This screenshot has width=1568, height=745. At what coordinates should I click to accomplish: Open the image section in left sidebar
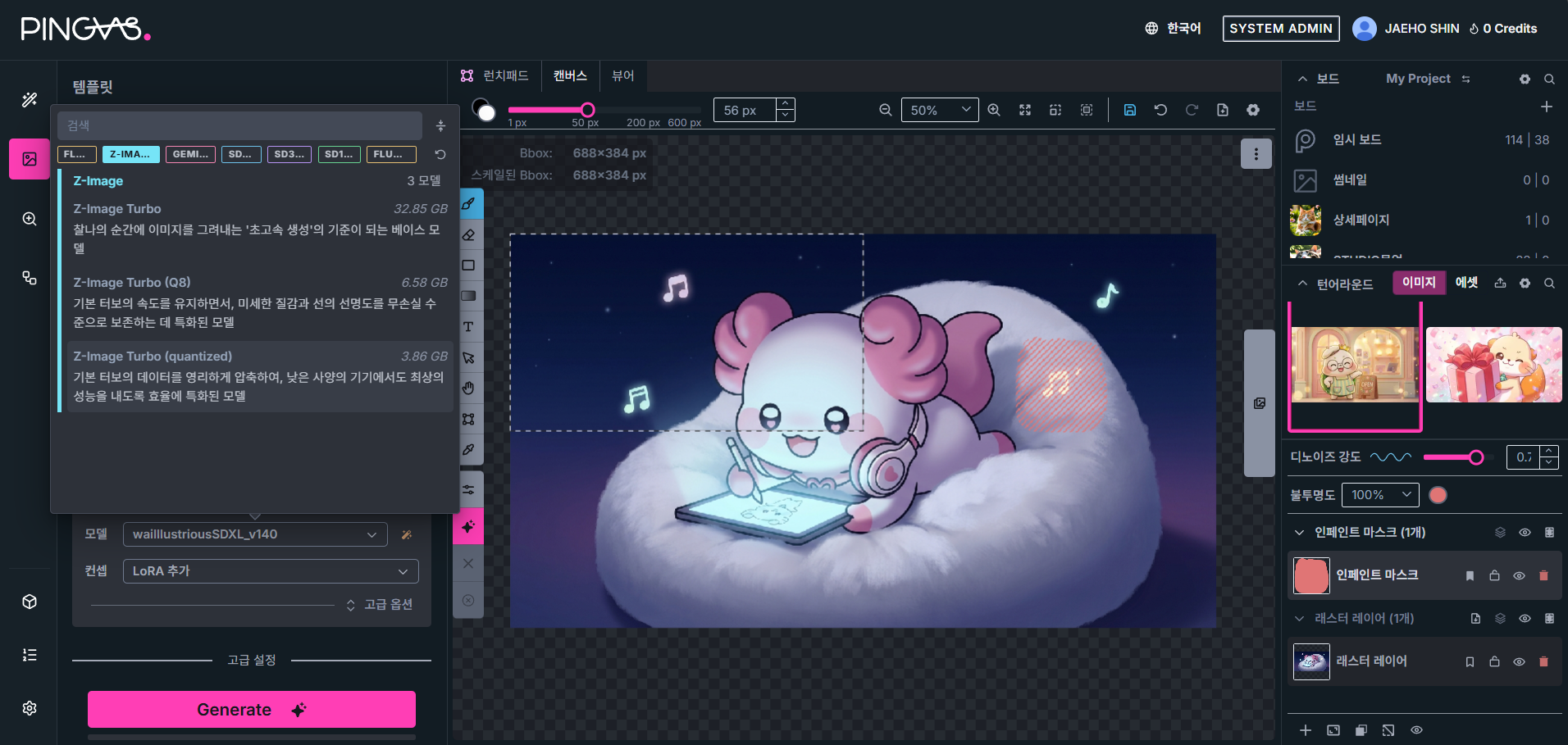tap(30, 159)
